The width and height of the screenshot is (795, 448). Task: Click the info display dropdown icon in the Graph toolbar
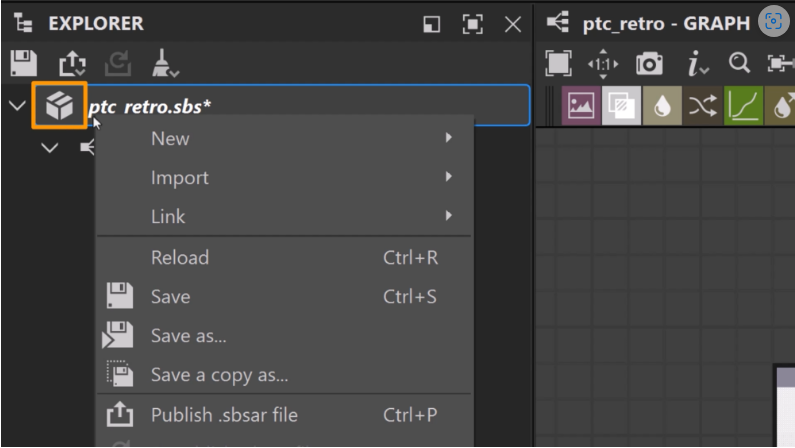coord(697,64)
